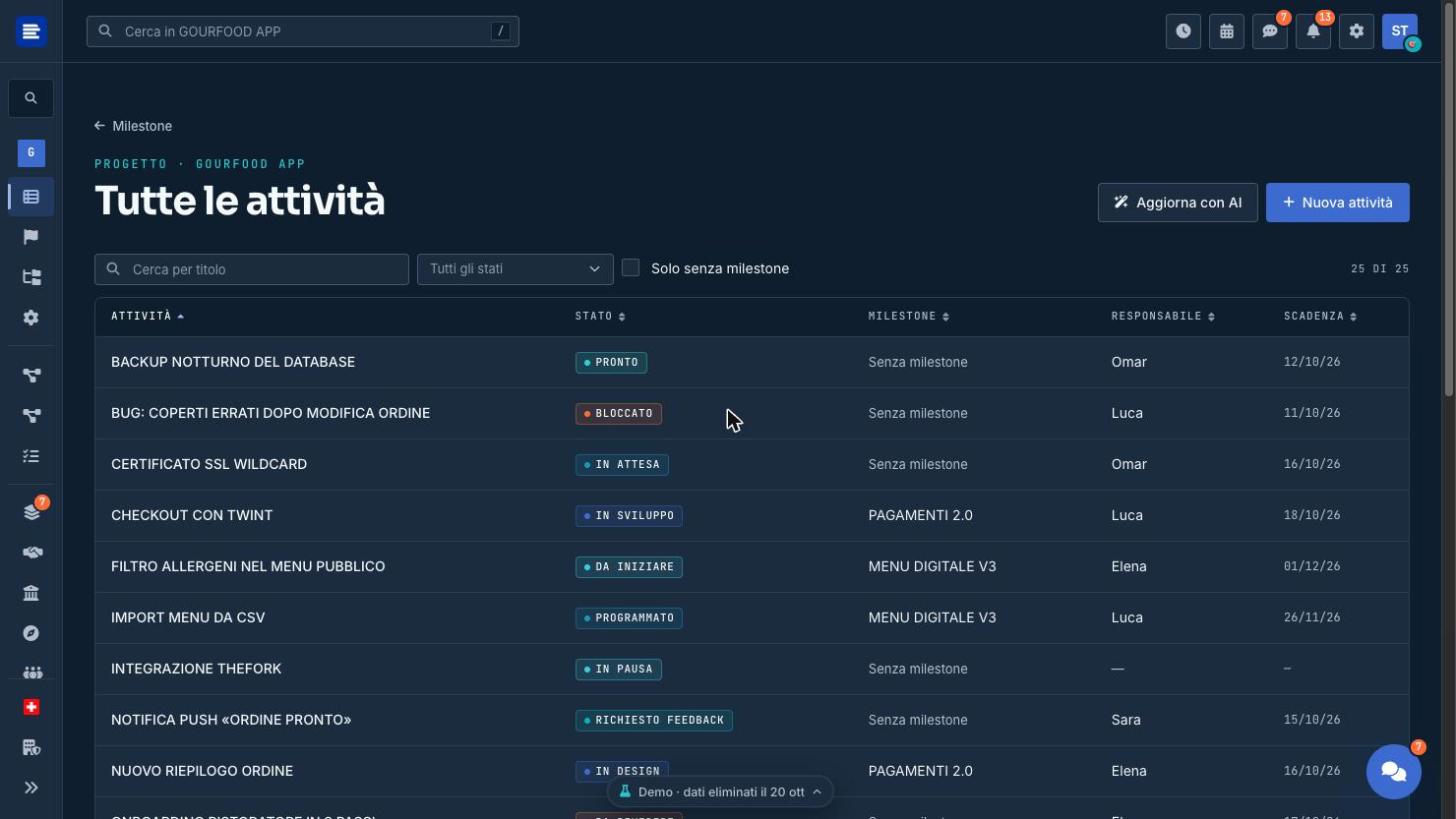Viewport: 1456px width, 819px height.
Task: Click the BLOCCATO status badge
Action: (618, 413)
